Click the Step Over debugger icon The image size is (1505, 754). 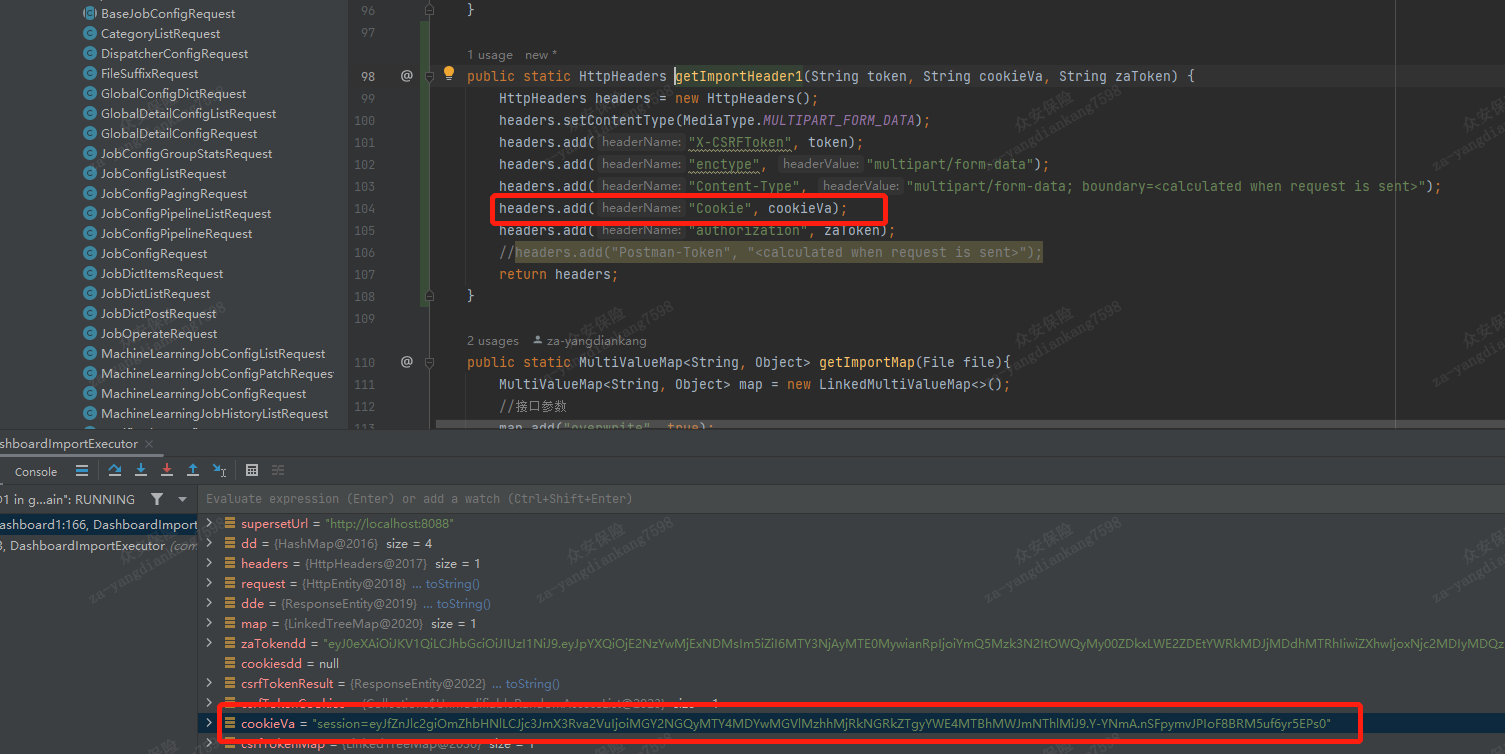click(x=115, y=470)
